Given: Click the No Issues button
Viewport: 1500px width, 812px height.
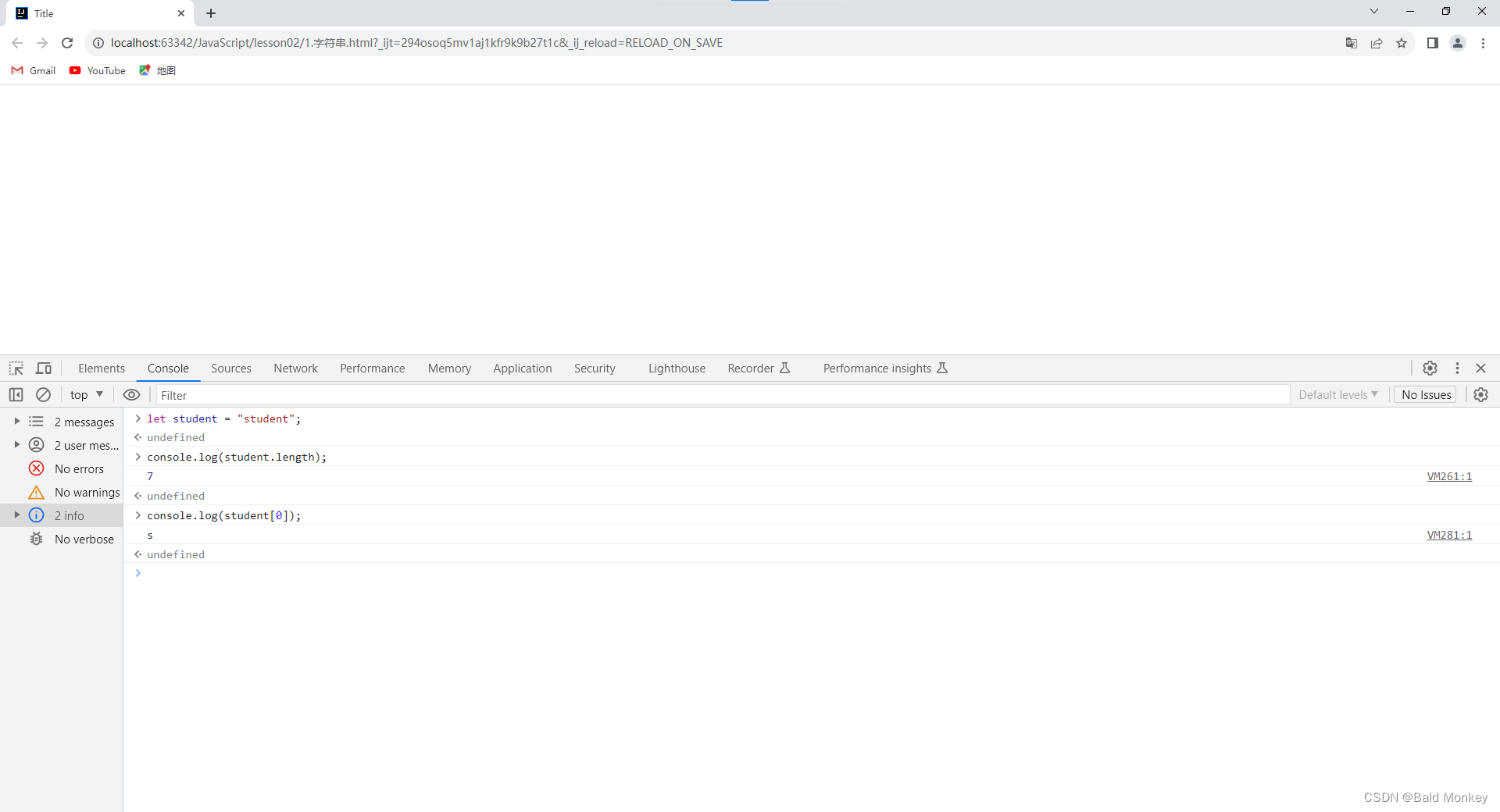Looking at the screenshot, I should [1426, 395].
